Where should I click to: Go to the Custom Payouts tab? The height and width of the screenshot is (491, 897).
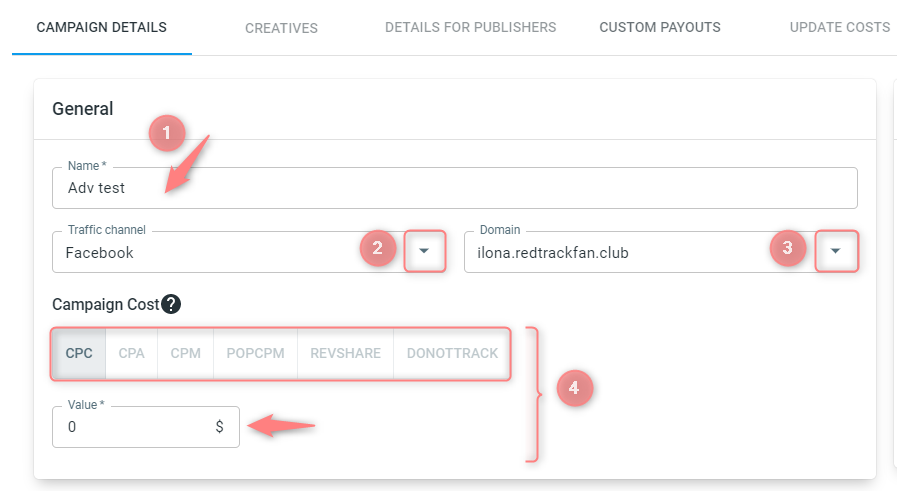coord(660,27)
